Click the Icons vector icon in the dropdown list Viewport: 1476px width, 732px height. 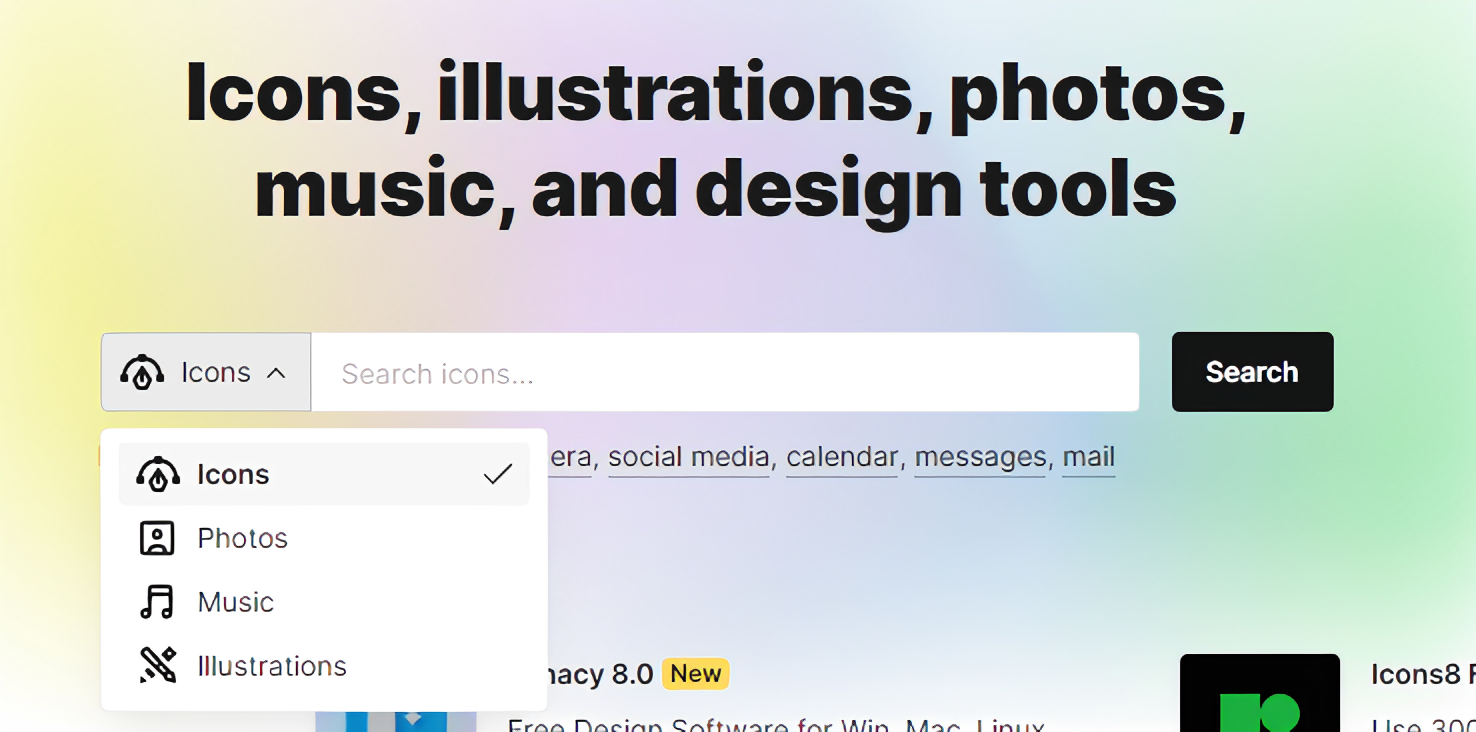point(158,474)
